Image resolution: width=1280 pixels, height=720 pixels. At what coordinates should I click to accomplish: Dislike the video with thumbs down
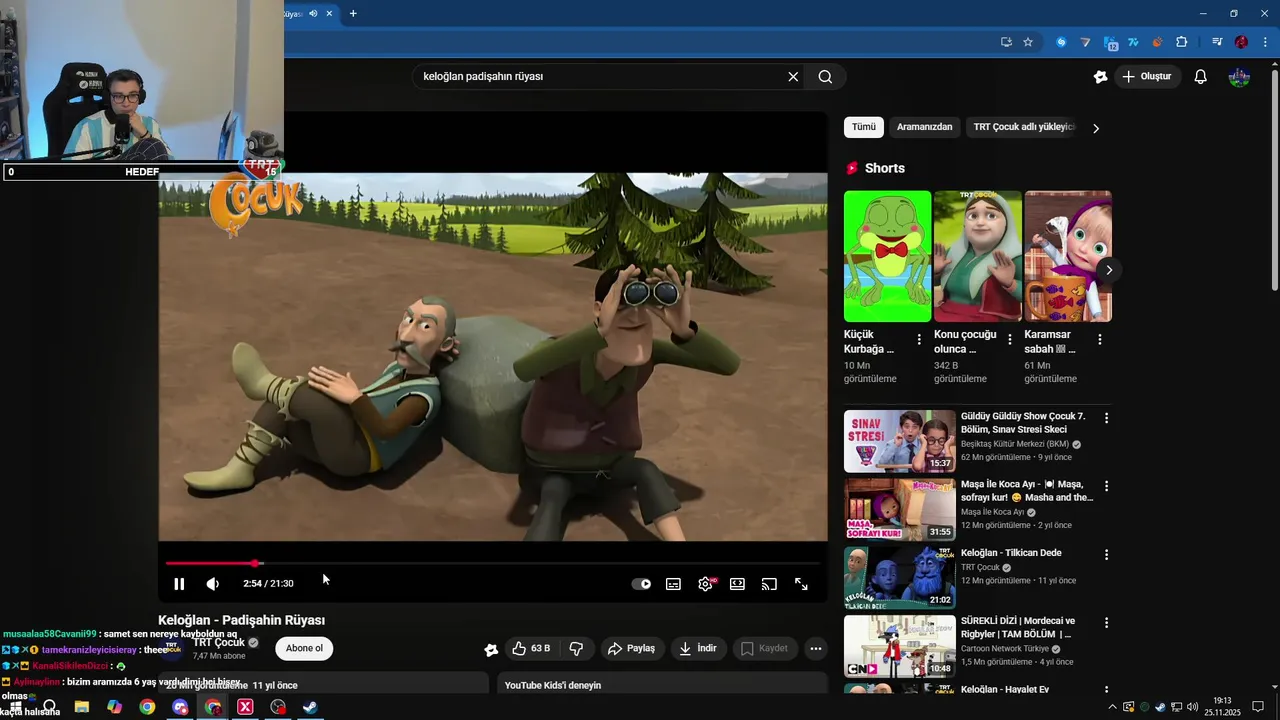click(x=576, y=648)
